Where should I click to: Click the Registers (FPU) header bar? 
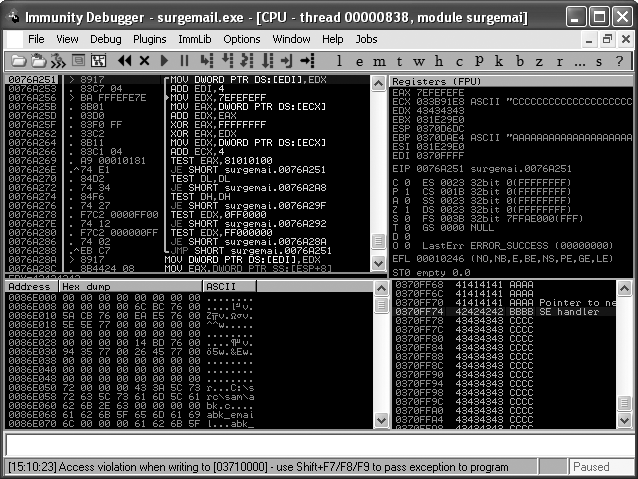point(511,81)
